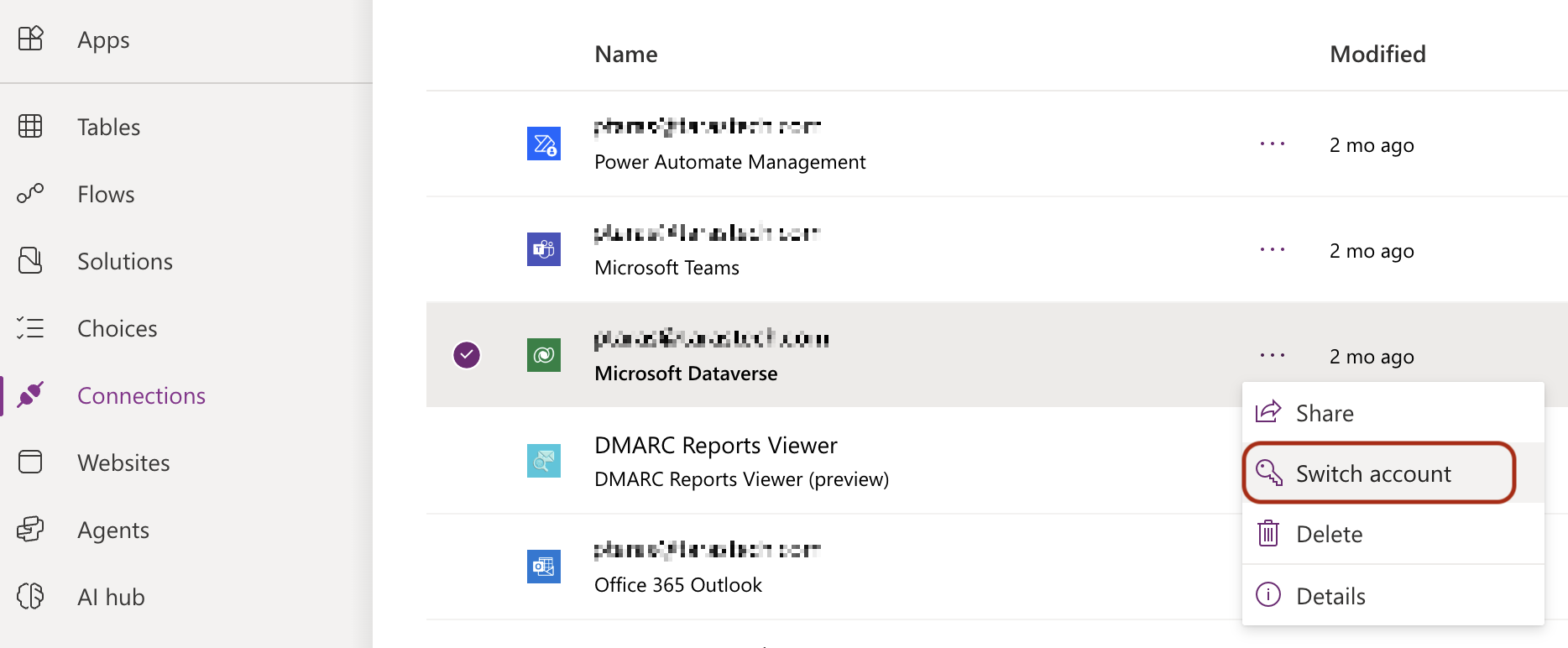Viewport: 1568px width, 648px height.
Task: Go to Flows in navigation
Action: (x=106, y=194)
